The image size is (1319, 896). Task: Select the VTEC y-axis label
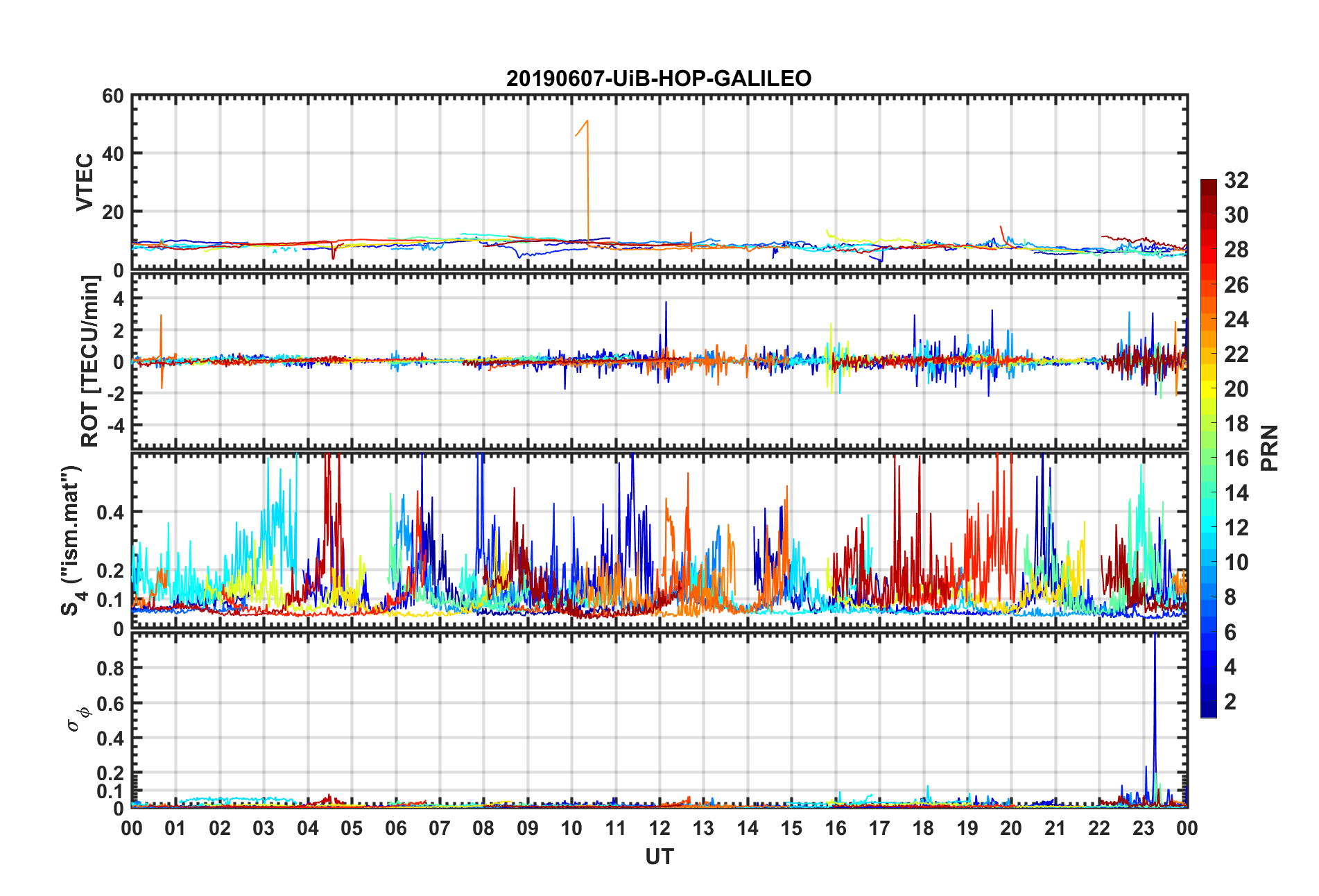click(x=85, y=182)
